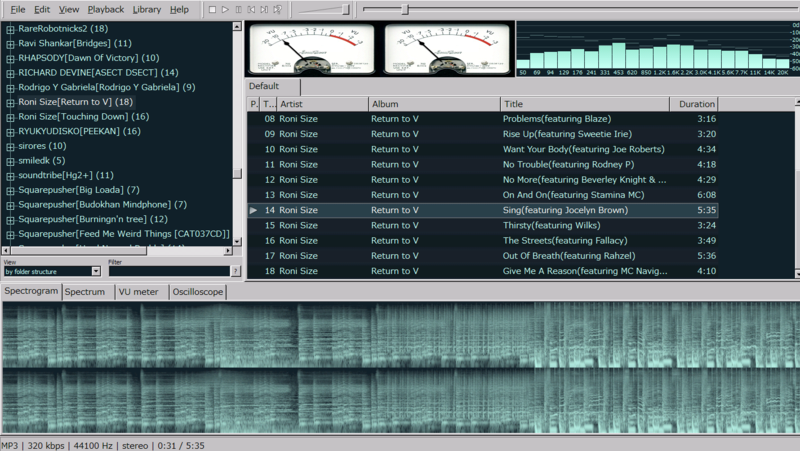Select soundtribe[Hg2+] (11) tree item
The width and height of the screenshot is (800, 451).
(x=66, y=175)
